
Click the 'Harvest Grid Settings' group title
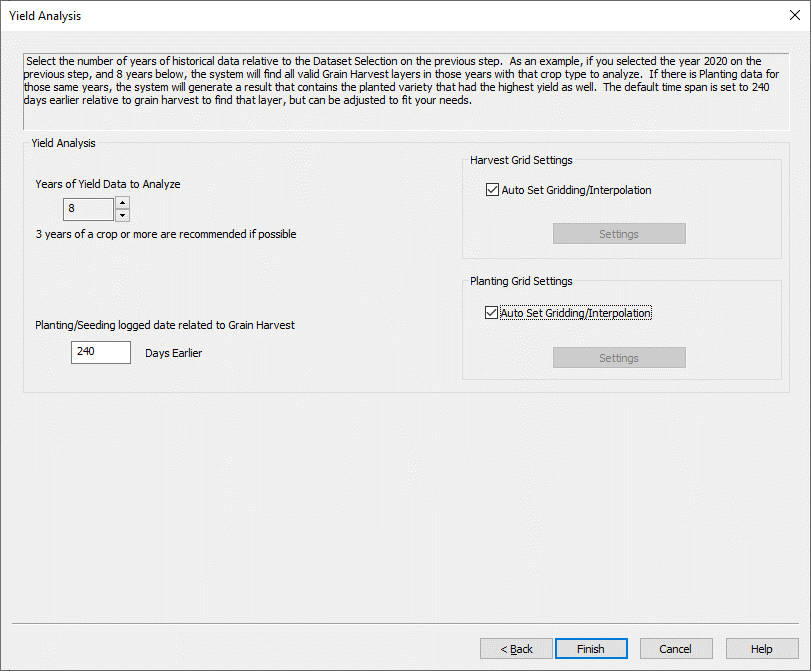521,160
